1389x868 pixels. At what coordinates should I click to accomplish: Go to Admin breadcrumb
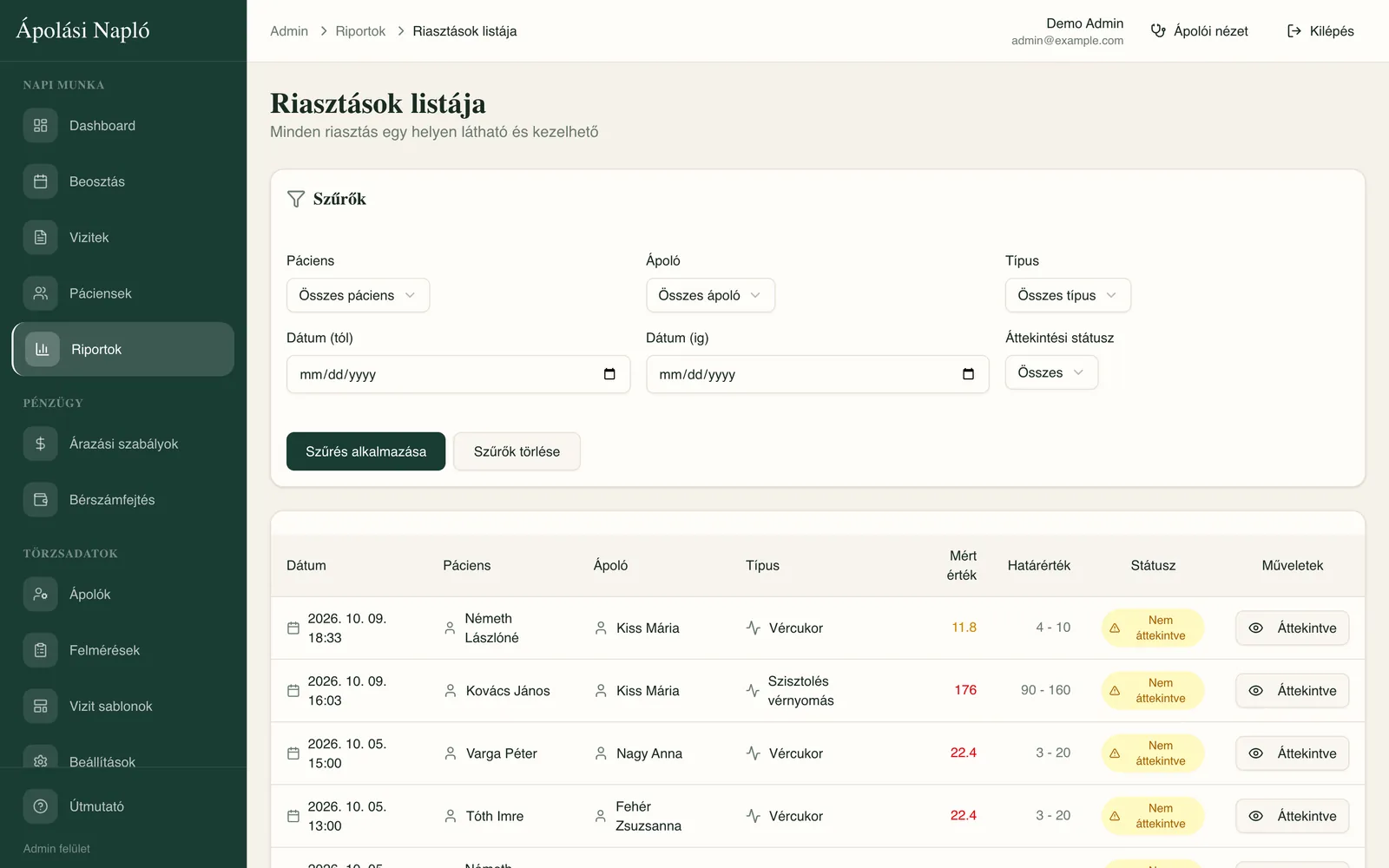click(x=289, y=31)
